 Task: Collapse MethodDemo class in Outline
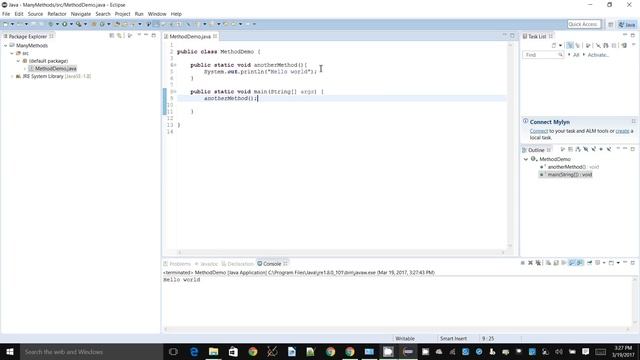coord(526,159)
